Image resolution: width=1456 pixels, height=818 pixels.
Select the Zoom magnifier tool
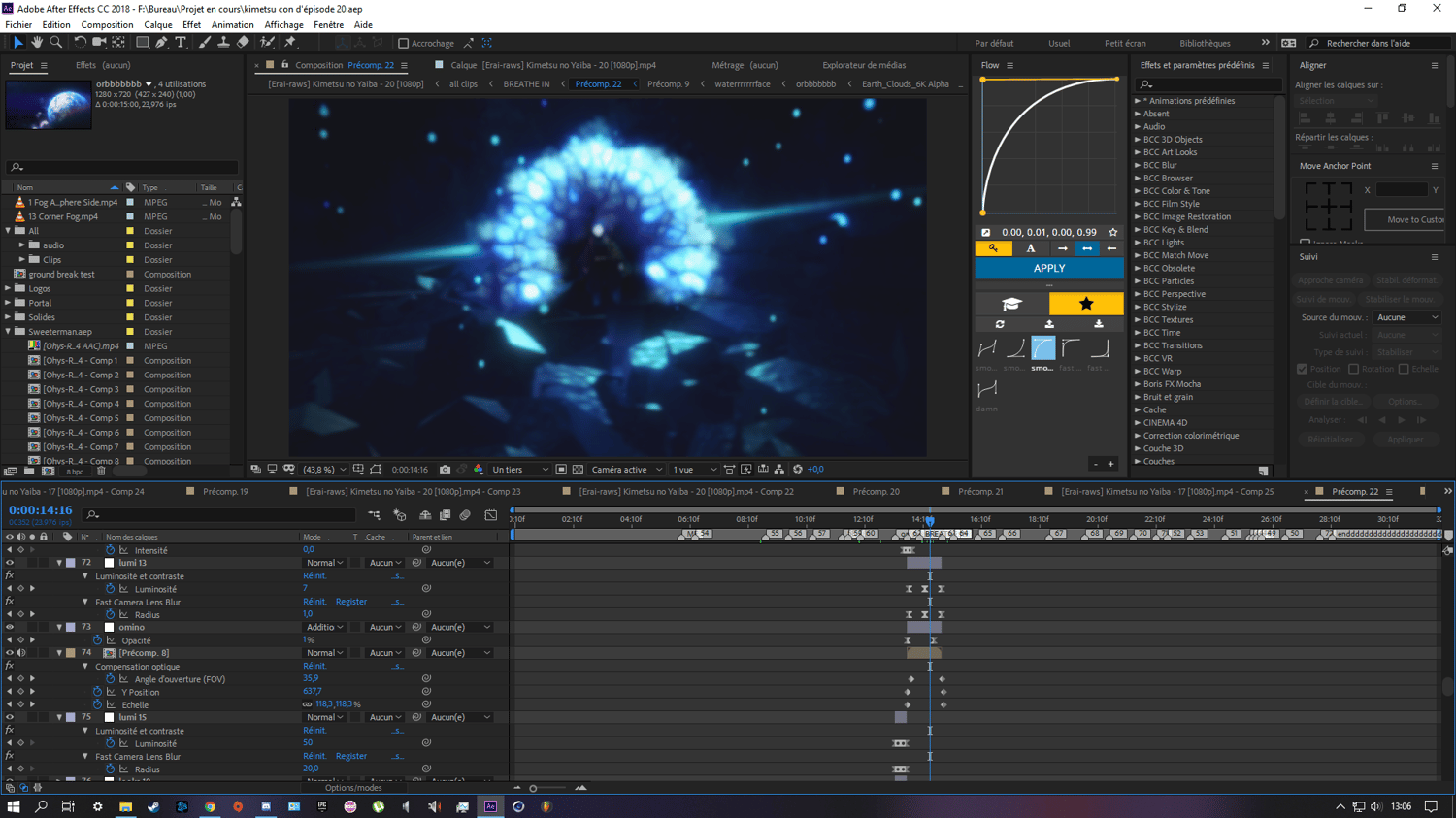(x=56, y=43)
